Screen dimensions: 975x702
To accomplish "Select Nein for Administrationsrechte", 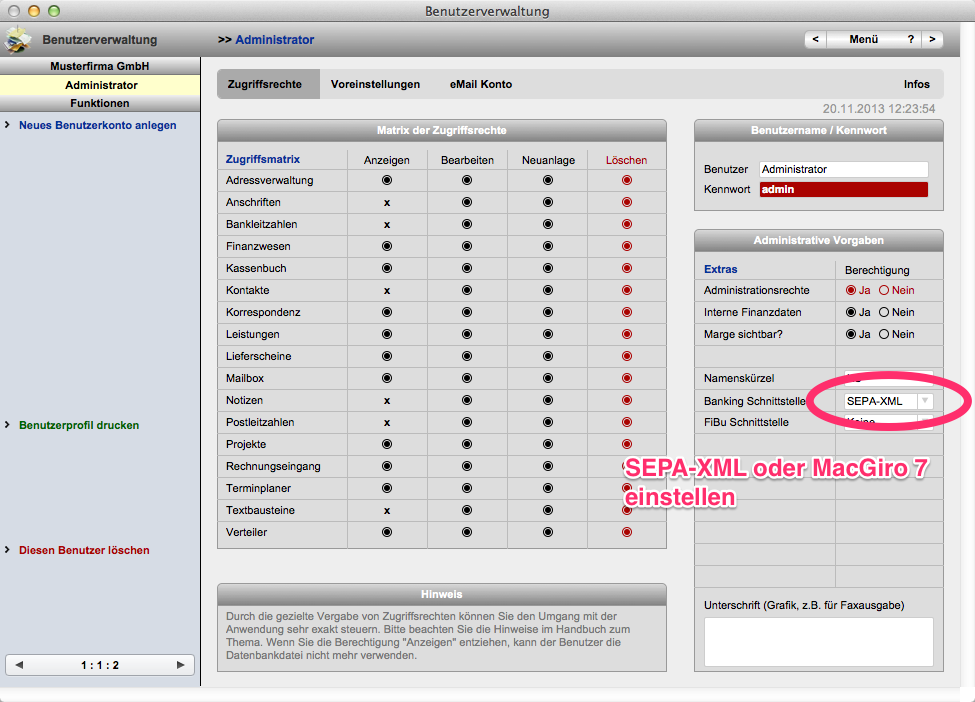I will pos(884,290).
